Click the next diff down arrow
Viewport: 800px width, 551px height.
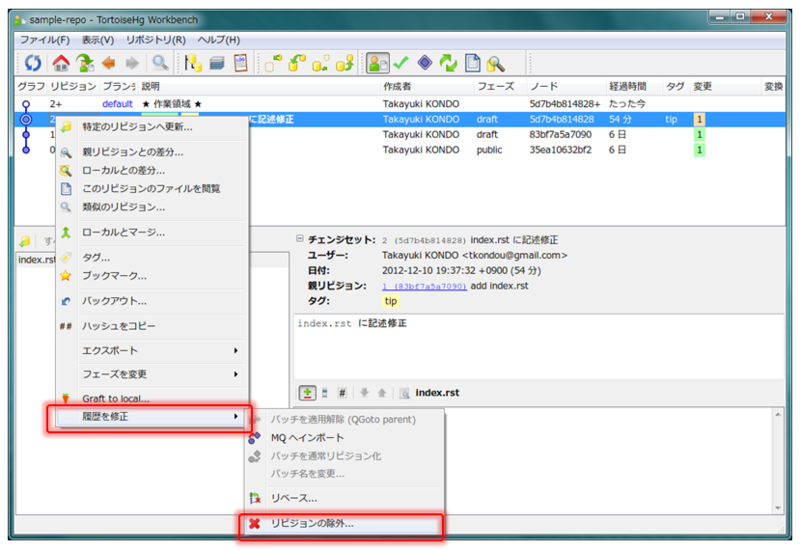click(364, 393)
